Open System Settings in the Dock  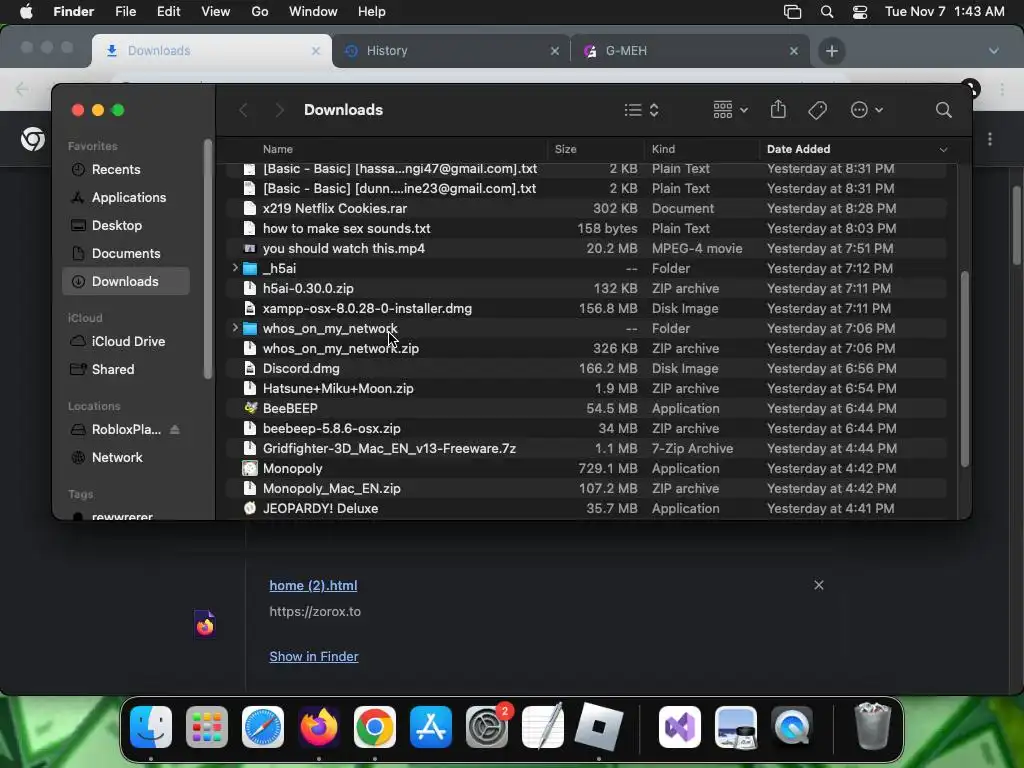(x=487, y=727)
